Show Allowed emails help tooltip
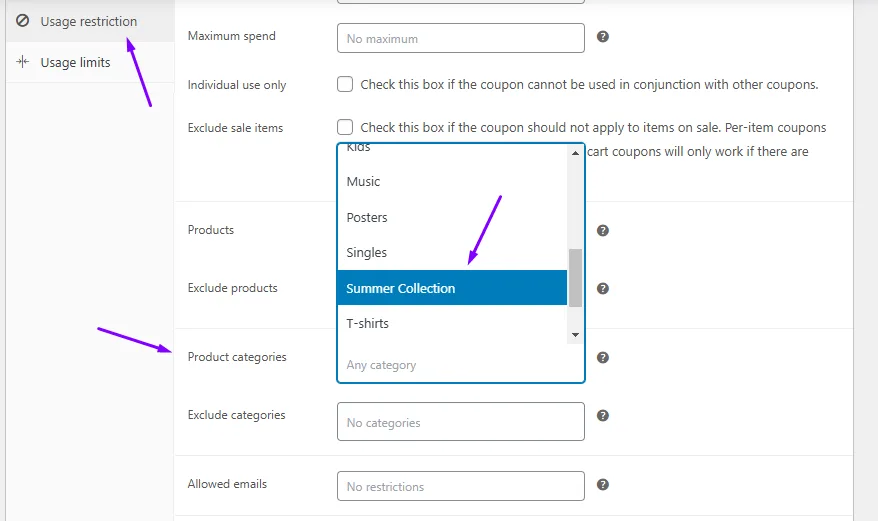 603,485
